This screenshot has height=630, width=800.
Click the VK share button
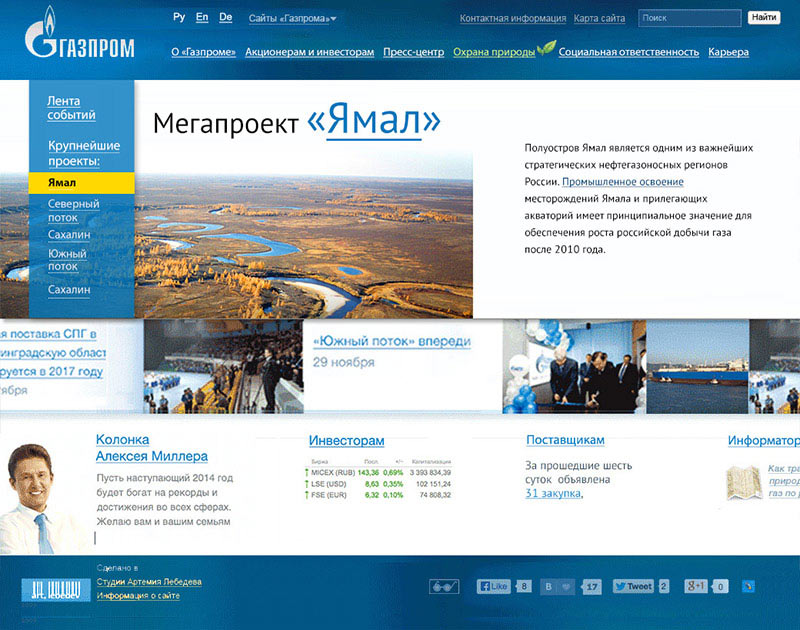pos(549,587)
